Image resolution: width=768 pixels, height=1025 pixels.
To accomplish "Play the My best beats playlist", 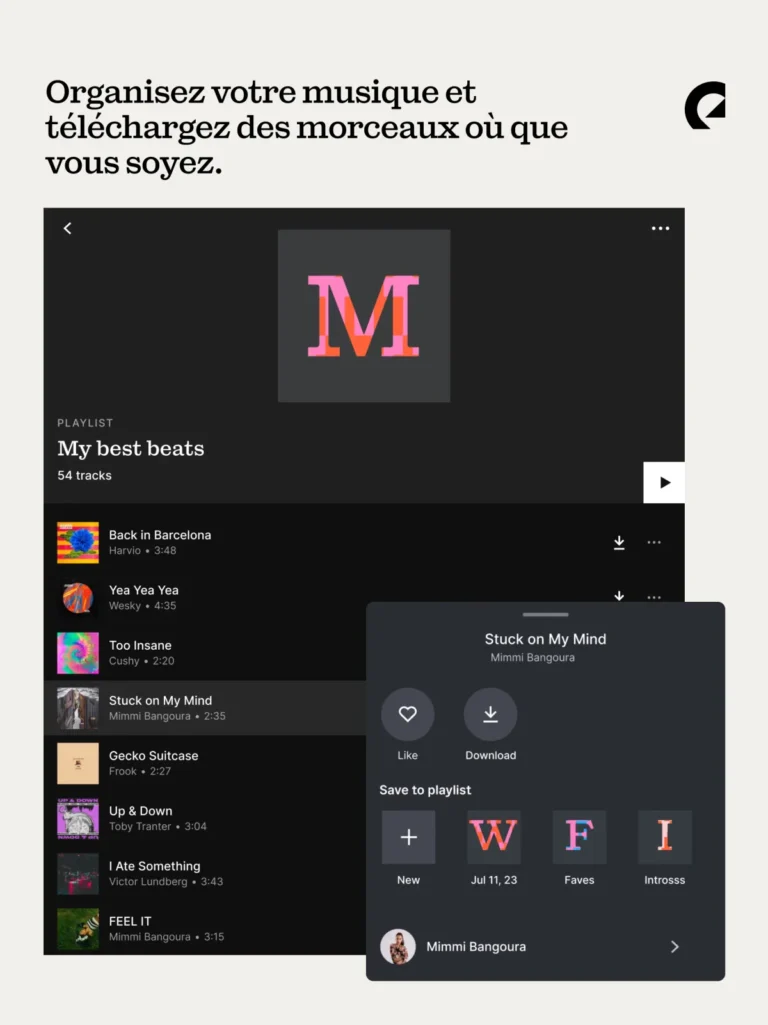I will (664, 482).
